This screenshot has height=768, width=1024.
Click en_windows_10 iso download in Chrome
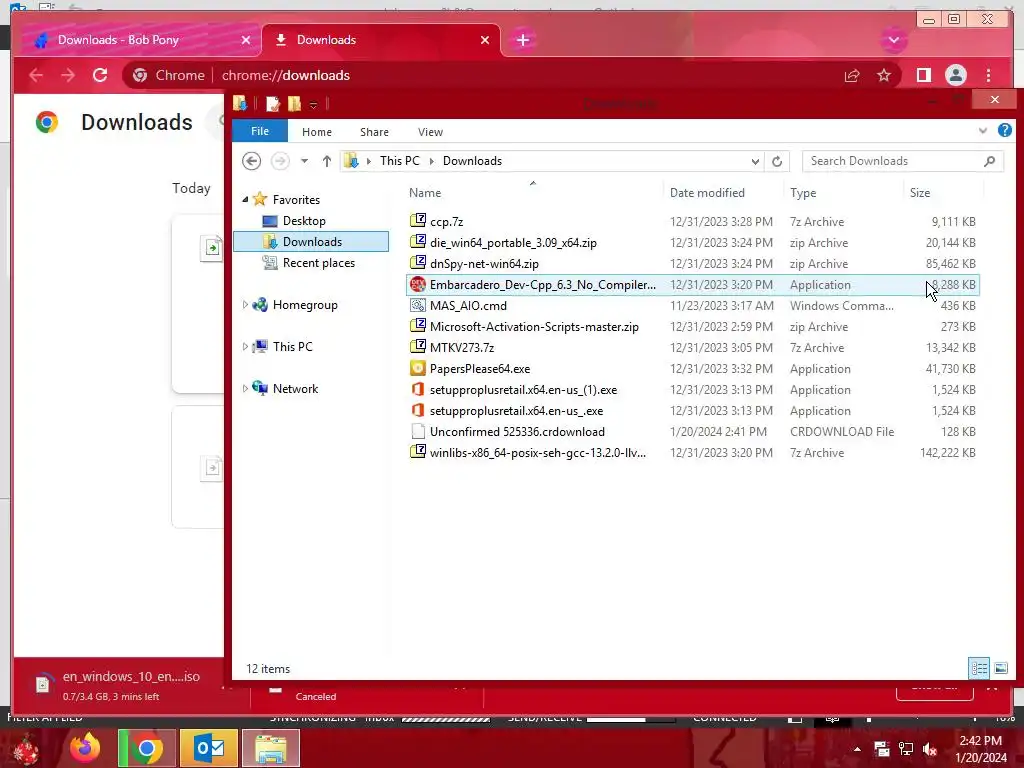pos(131,684)
